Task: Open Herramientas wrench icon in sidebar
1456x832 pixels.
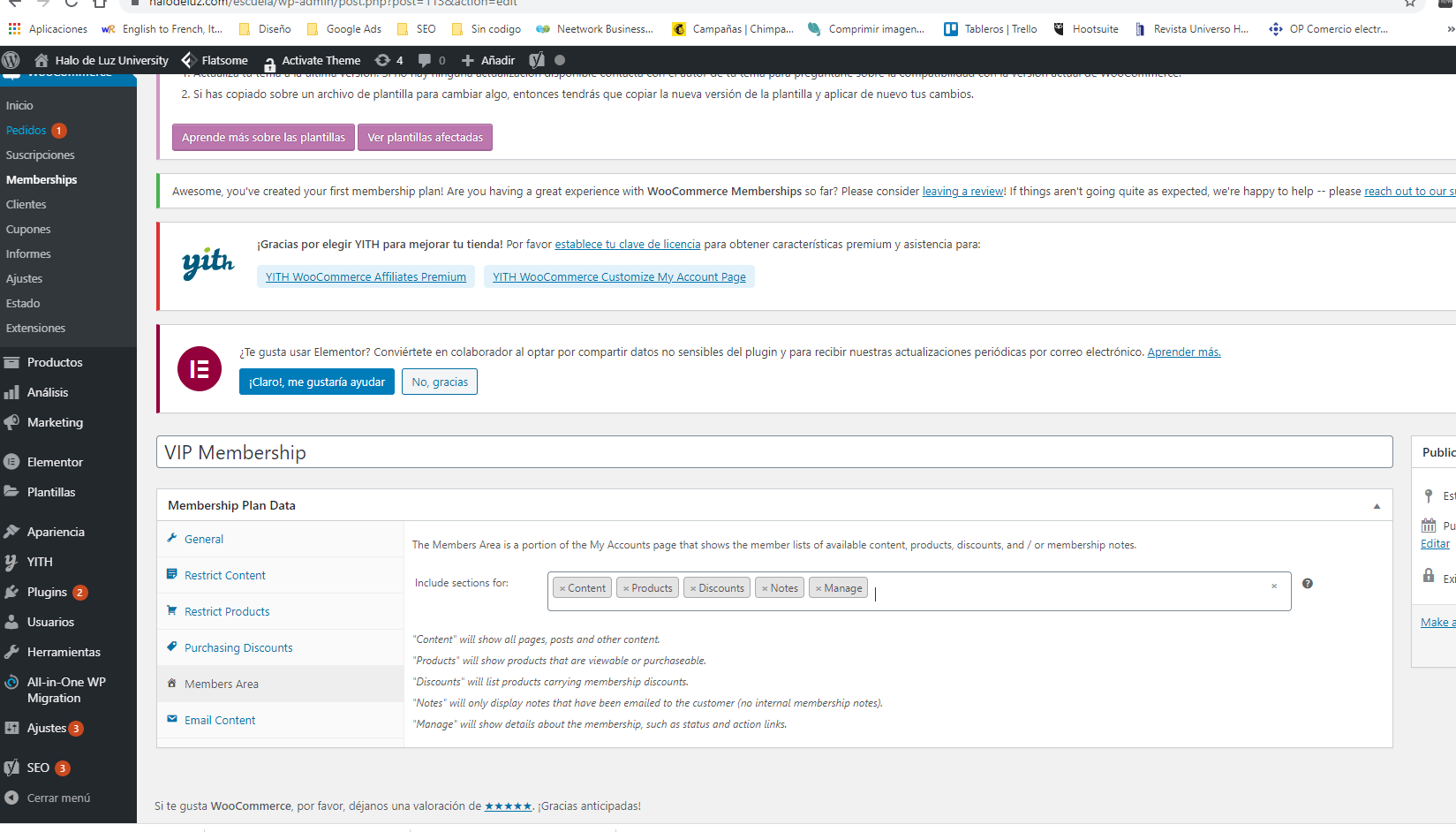Action: pos(11,652)
